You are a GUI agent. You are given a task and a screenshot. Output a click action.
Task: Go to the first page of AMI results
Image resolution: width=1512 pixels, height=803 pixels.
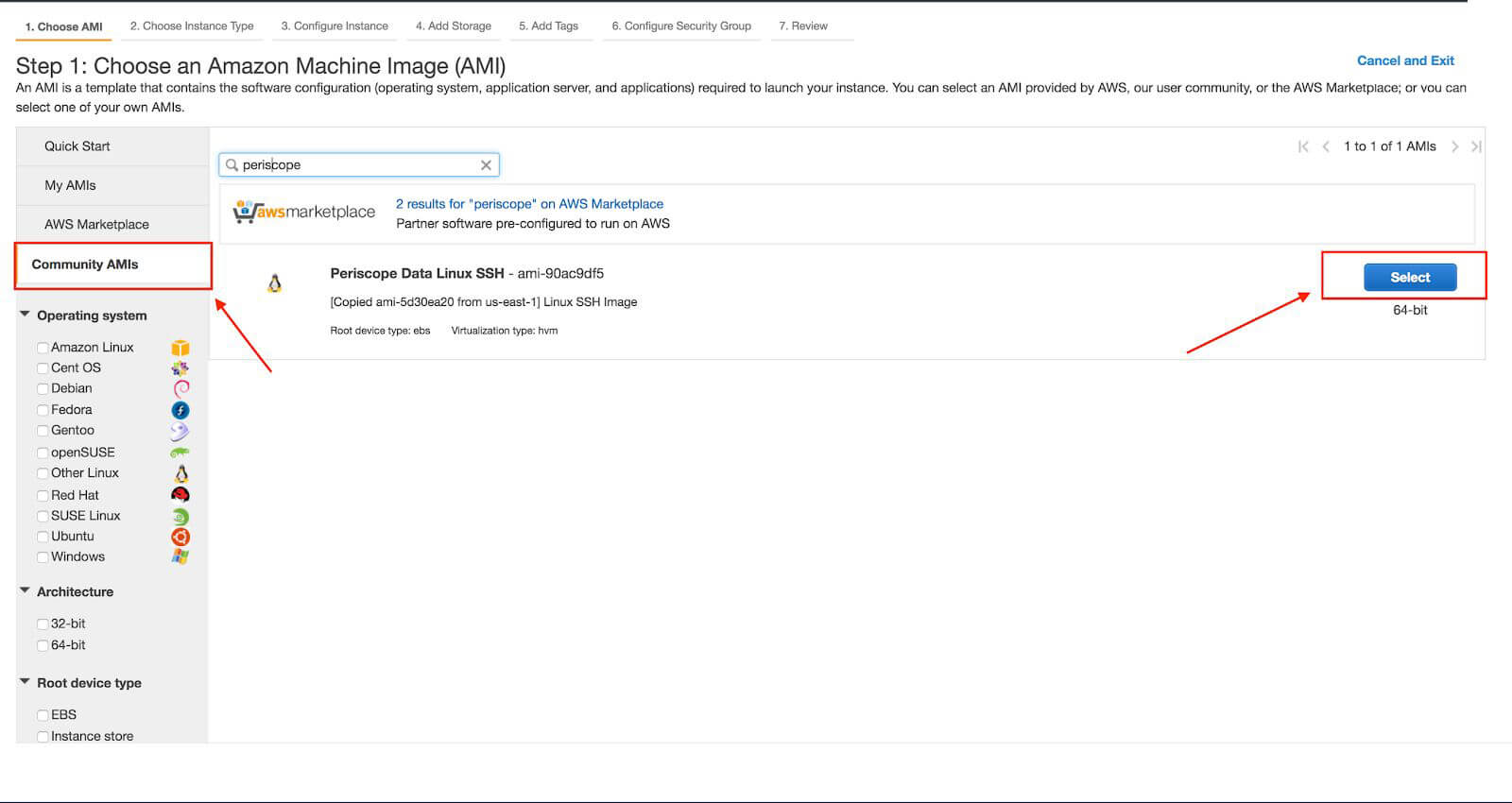click(1304, 146)
